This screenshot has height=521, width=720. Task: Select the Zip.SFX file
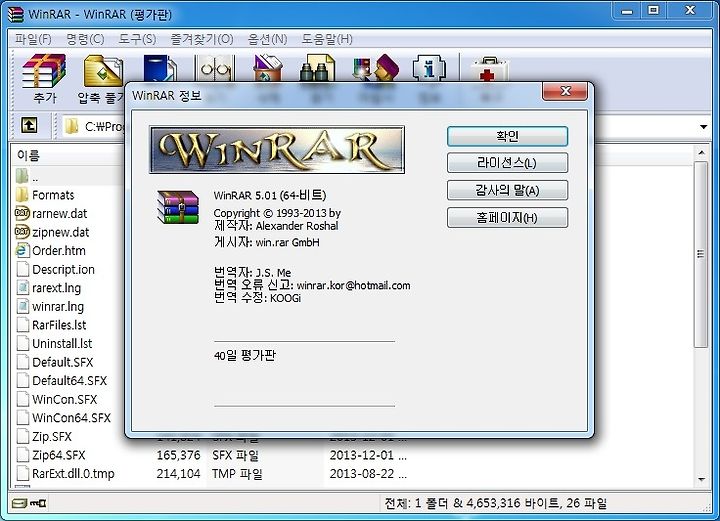click(x=52, y=437)
